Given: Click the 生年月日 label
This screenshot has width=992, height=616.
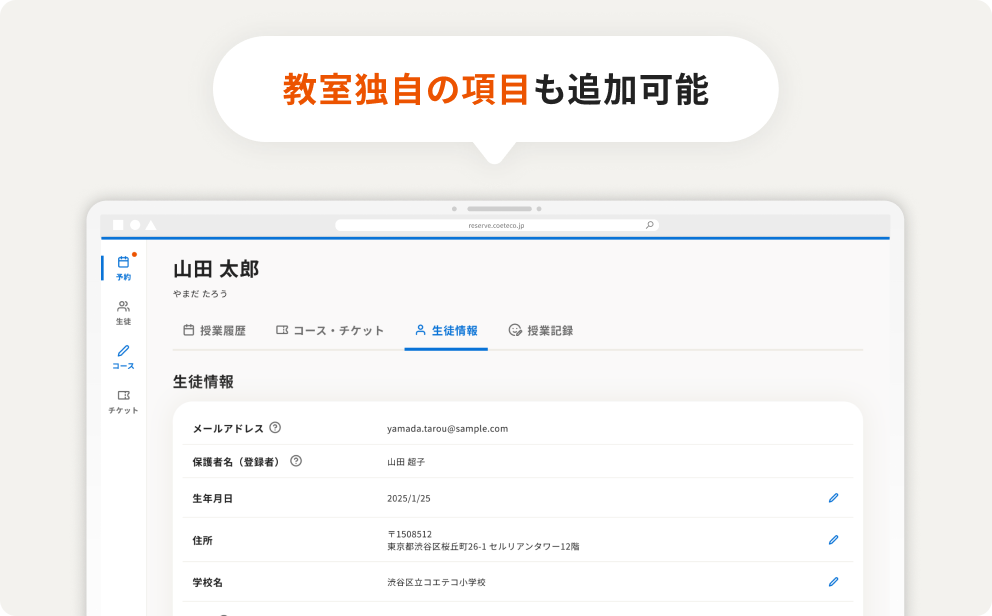Looking at the screenshot, I should coord(213,498).
